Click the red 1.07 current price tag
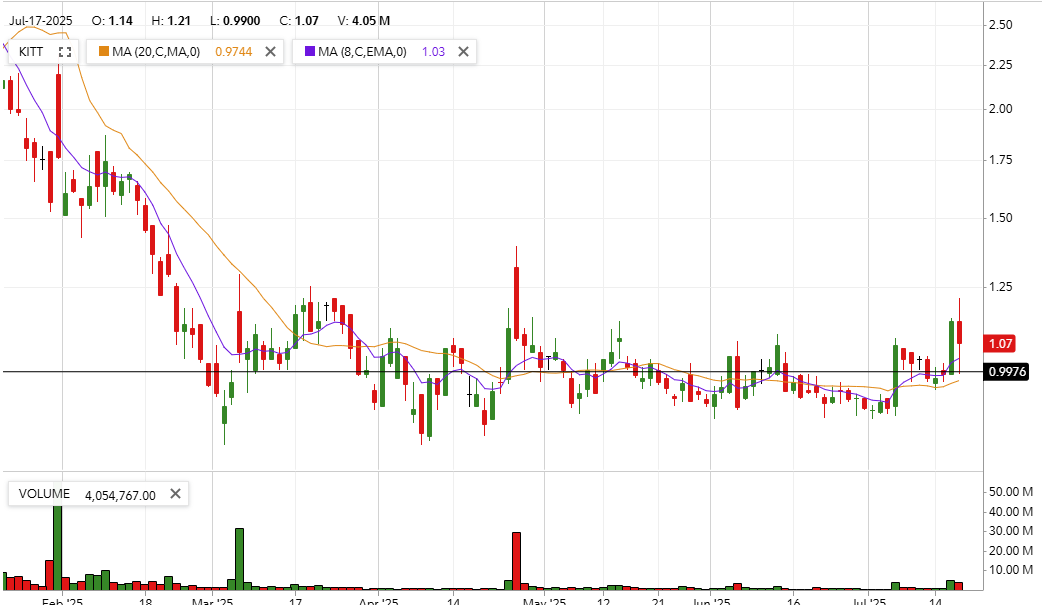The width and height of the screenshot is (1042, 605). [1000, 344]
